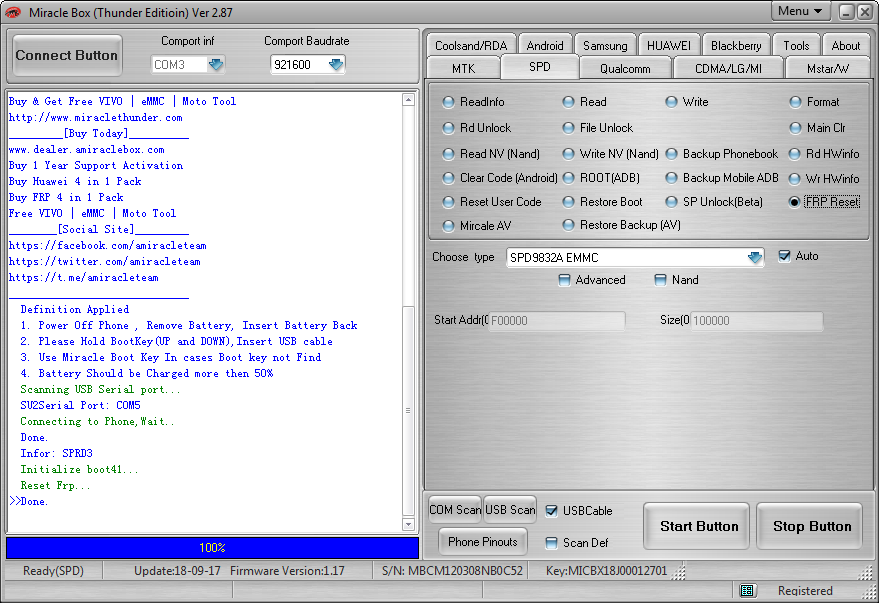This screenshot has height=603, width=879.
Task: Open the About tab
Action: pos(845,45)
